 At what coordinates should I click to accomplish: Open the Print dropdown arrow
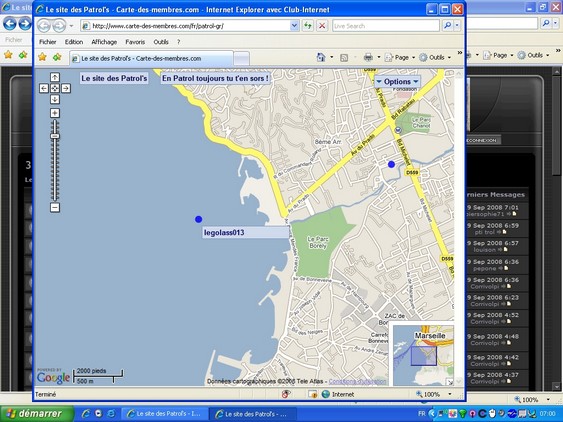pyautogui.click(x=378, y=57)
